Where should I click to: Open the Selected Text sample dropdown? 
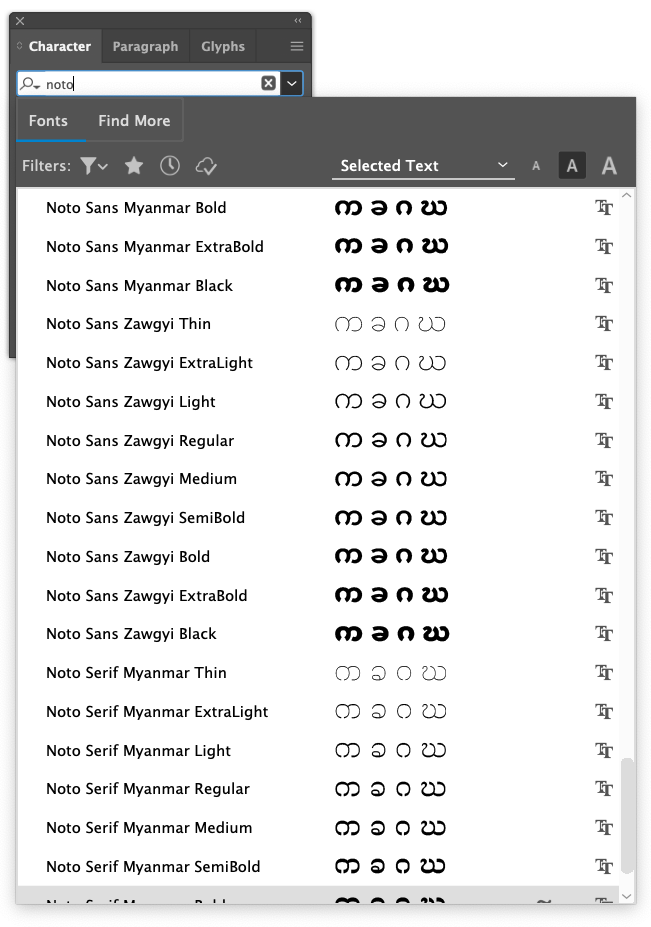423,166
